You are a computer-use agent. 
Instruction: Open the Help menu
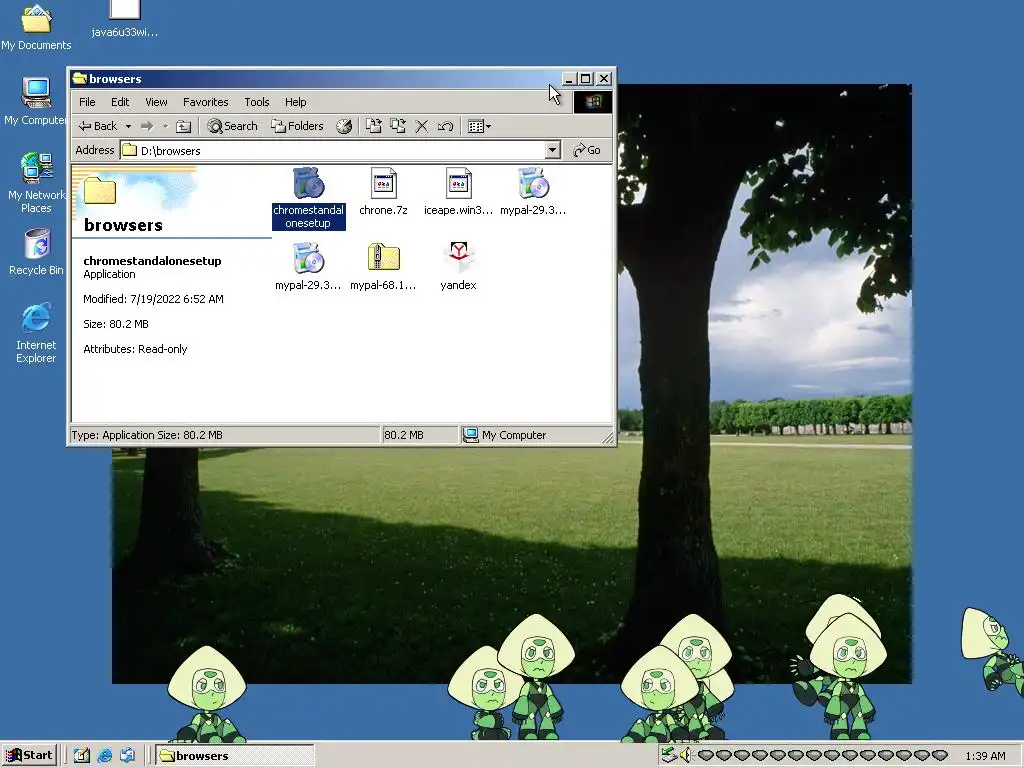click(x=296, y=102)
